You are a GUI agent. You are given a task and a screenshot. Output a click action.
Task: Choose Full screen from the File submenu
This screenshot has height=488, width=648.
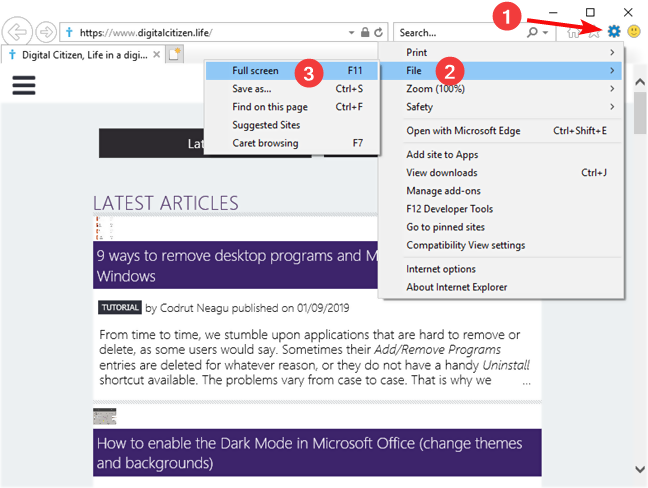pyautogui.click(x=292, y=71)
